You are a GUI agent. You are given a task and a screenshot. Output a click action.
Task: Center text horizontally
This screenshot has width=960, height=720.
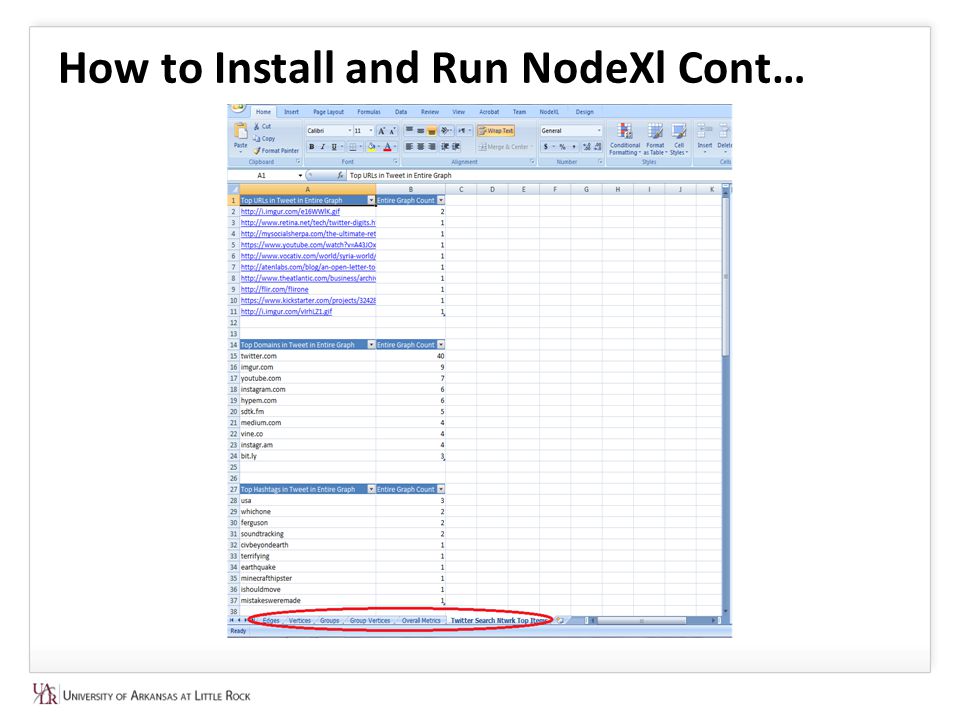pos(421,147)
